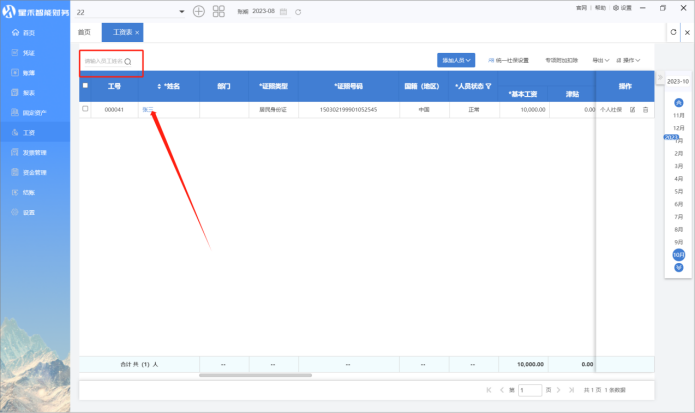Toggle the select-all checkbox in table header
Image resolution: width=695 pixels, height=413 pixels.
pyautogui.click(x=85, y=86)
